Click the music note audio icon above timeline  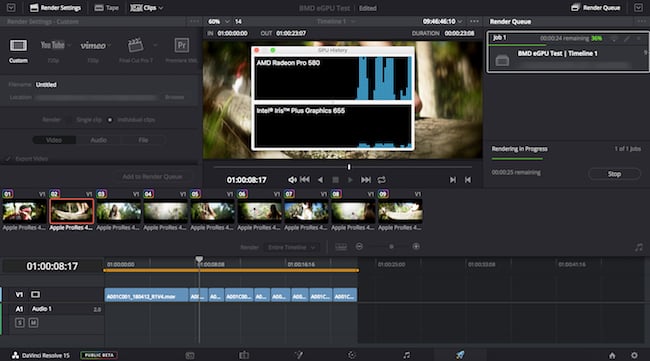click(x=639, y=247)
